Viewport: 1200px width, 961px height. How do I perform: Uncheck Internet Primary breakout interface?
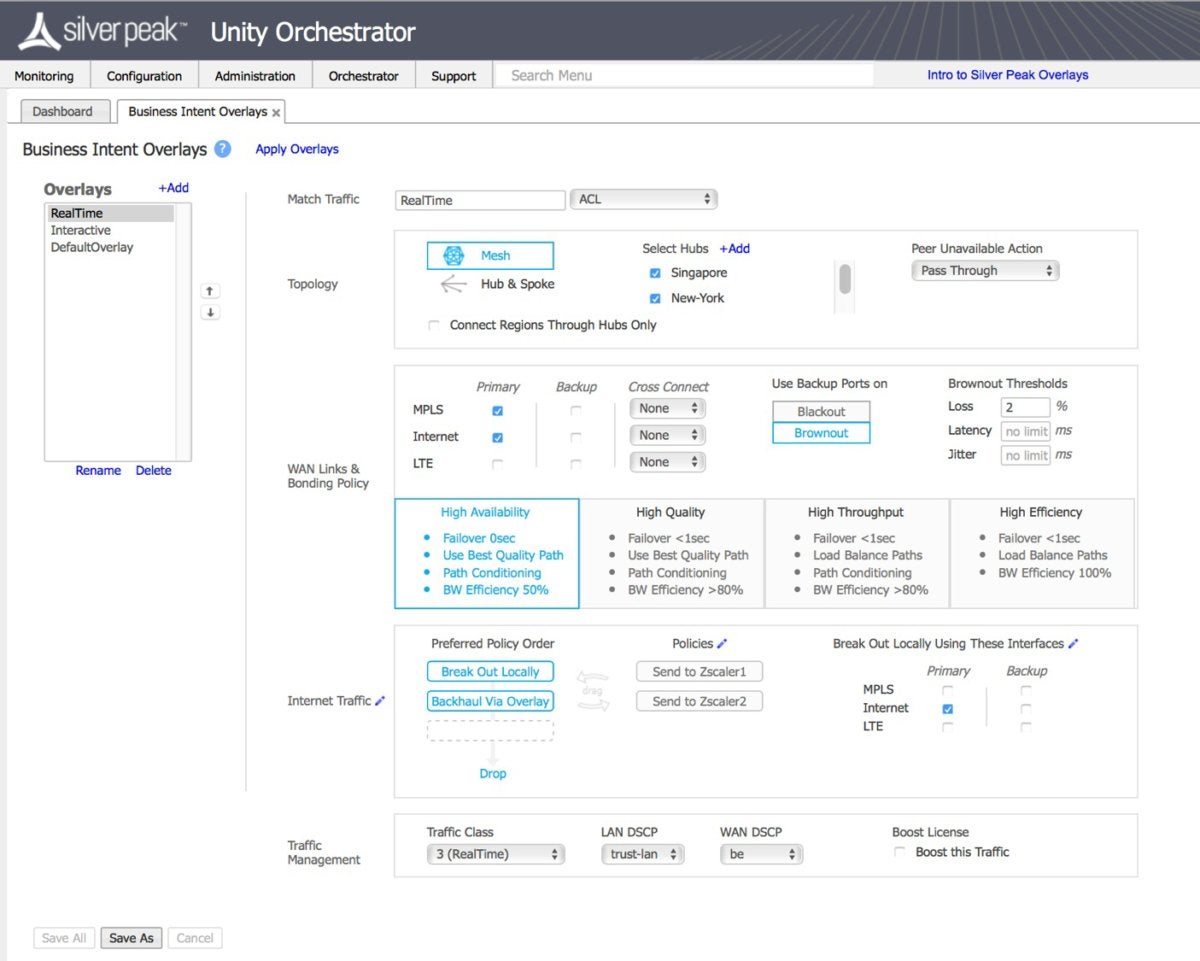coord(948,708)
